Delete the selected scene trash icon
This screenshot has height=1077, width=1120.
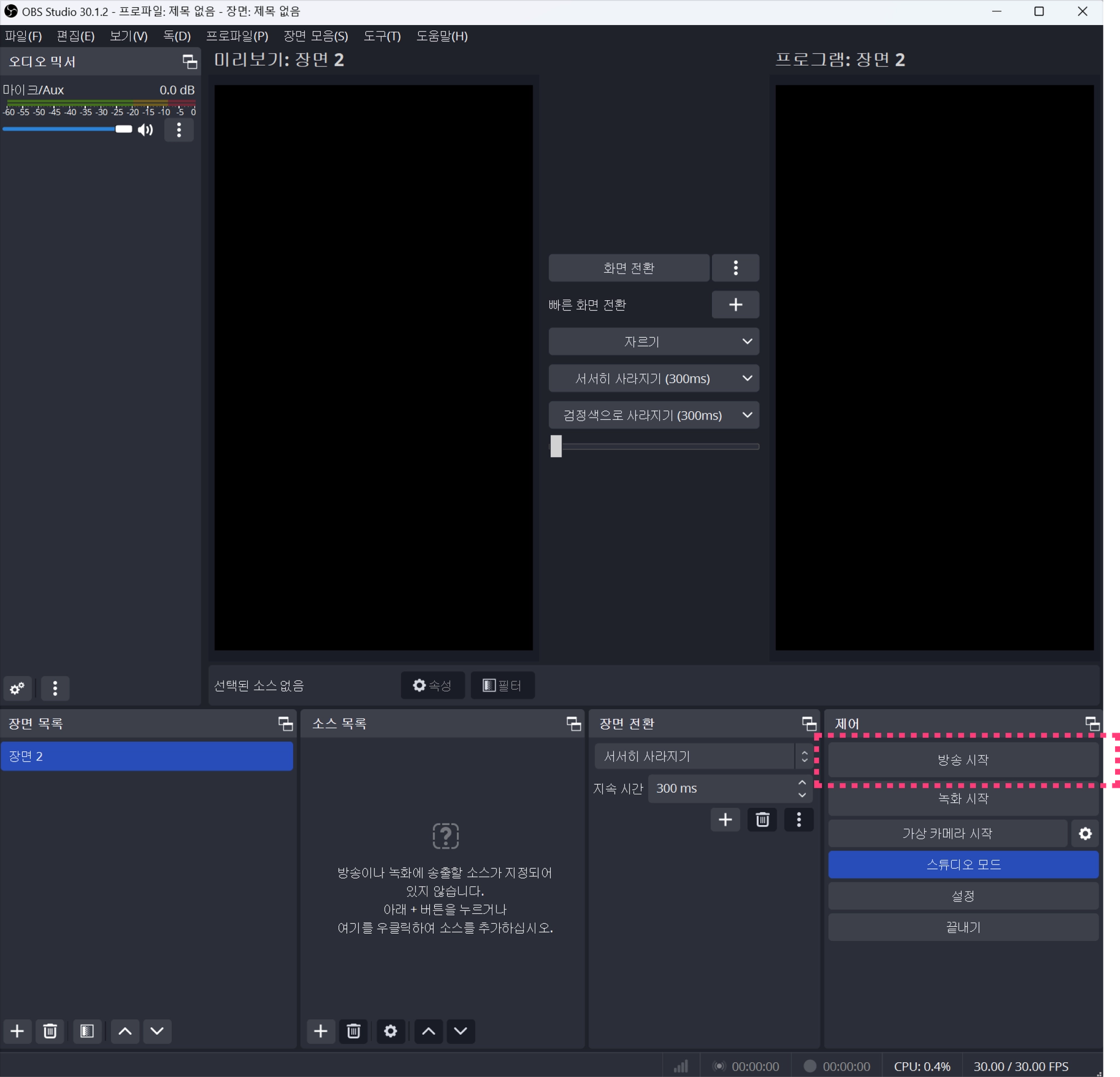tap(50, 1031)
